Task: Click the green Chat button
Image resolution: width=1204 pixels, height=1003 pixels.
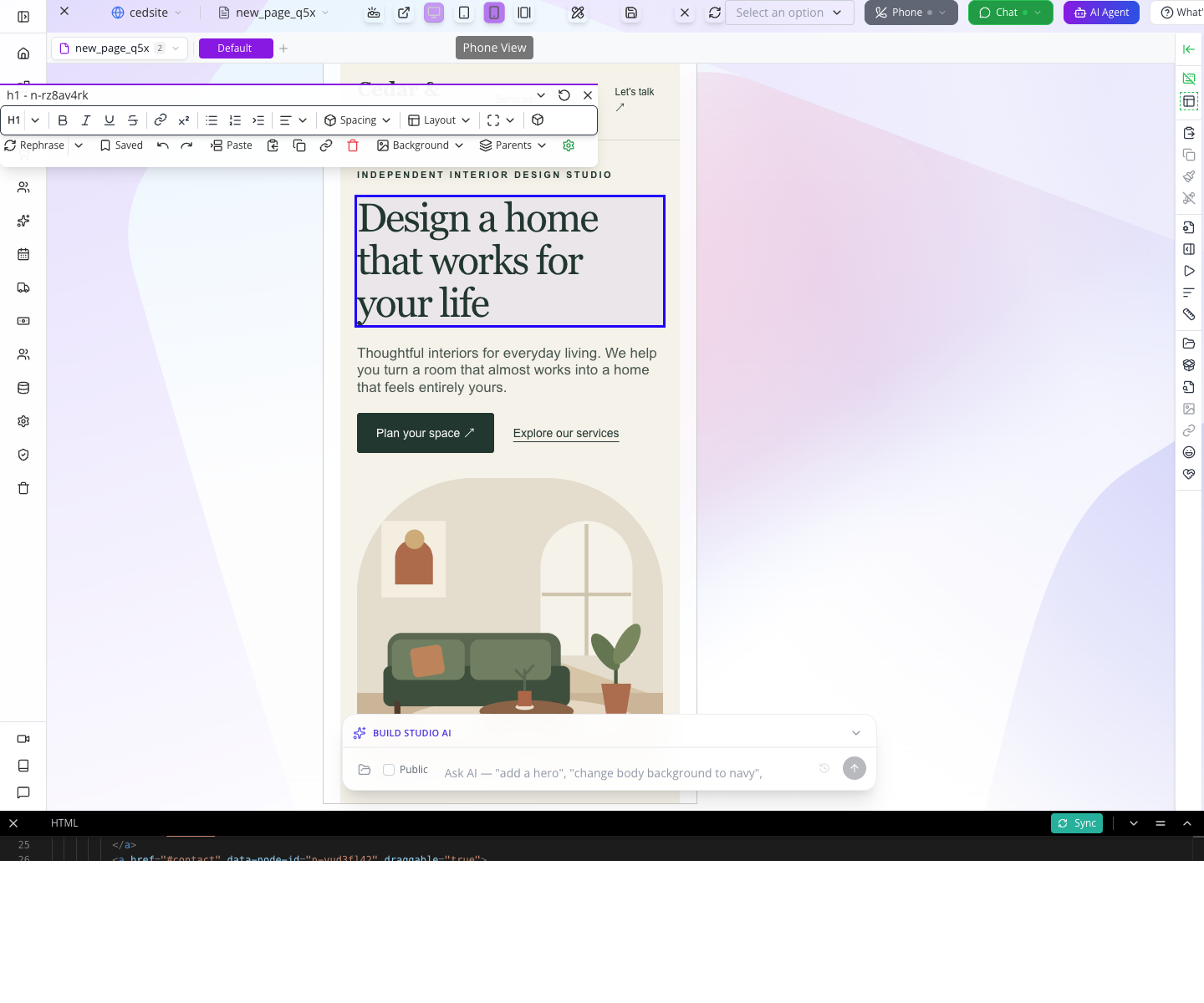Action: click(1010, 13)
